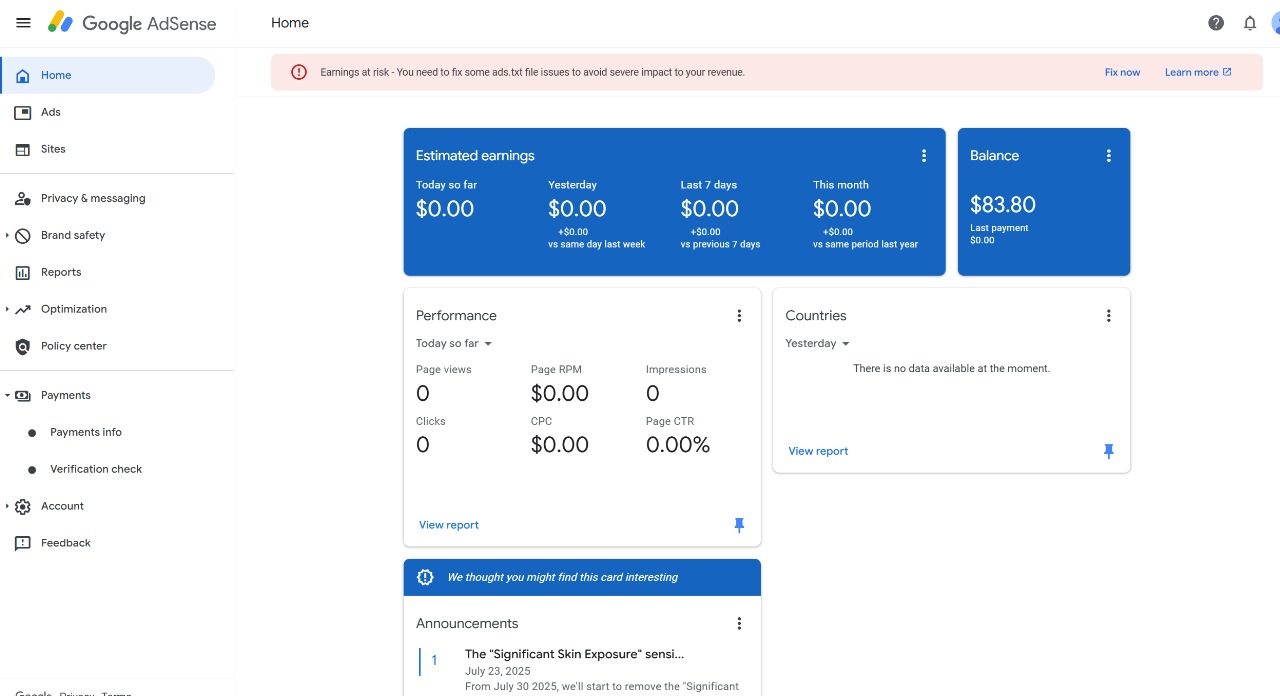Go to Home in sidebar
Image resolution: width=1280 pixels, height=696 pixels.
[x=108, y=75]
